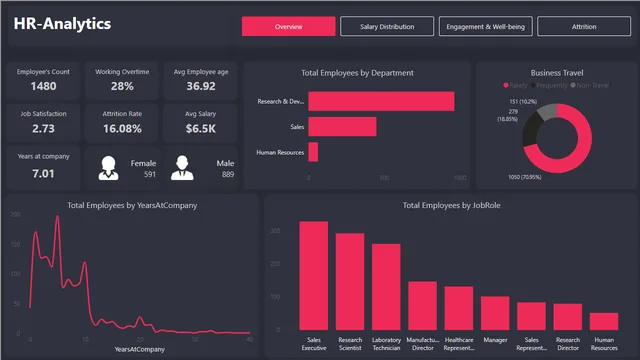The height and width of the screenshot is (360, 640).
Task: Open the Overview tab
Action: 289,27
